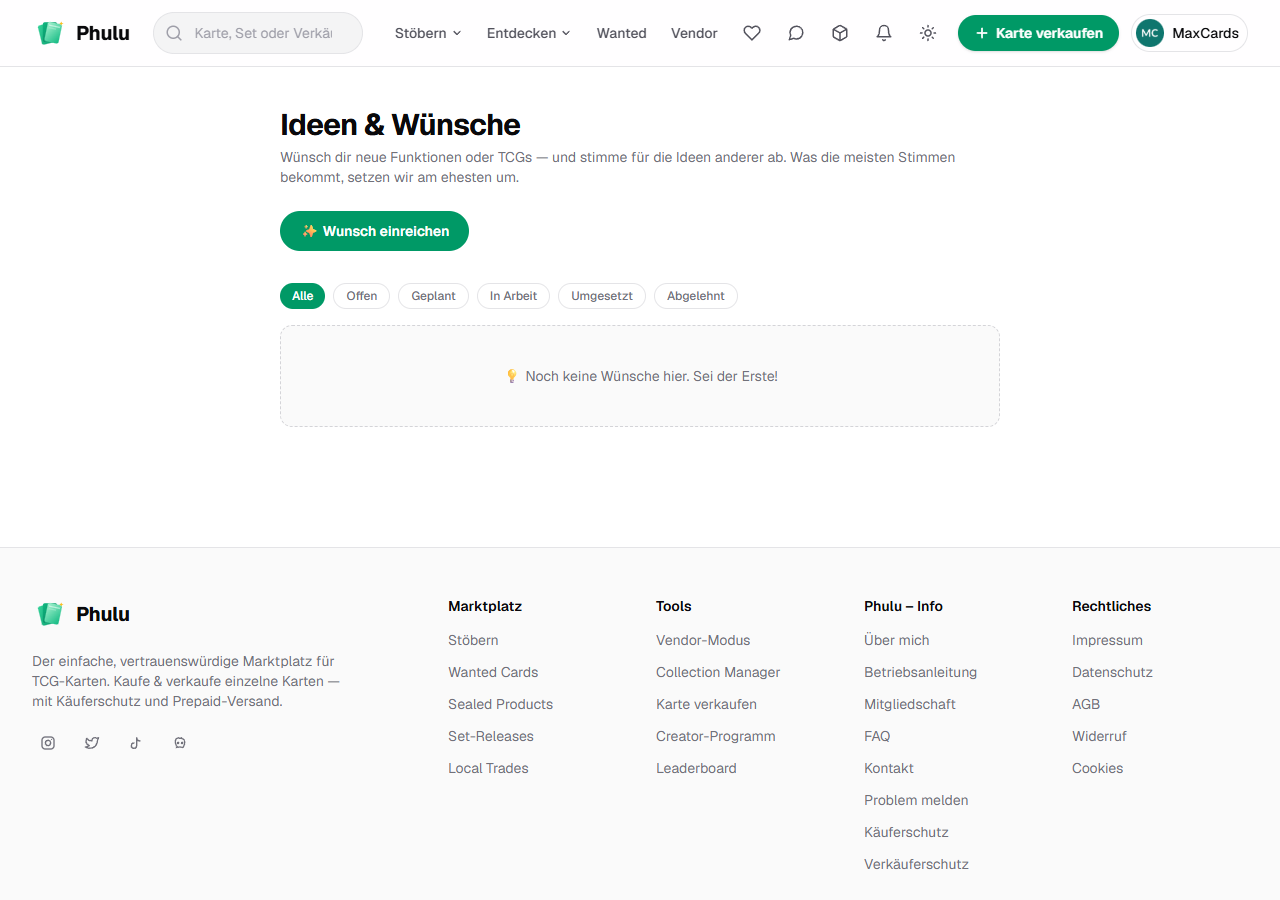Click the Karte verkaufen header button

tap(1038, 33)
